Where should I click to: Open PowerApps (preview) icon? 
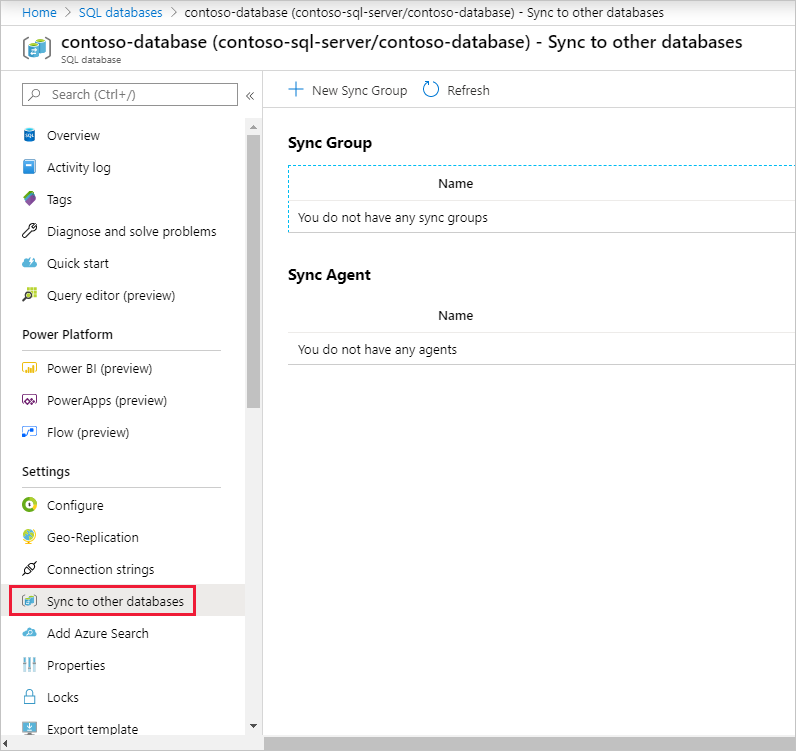[x=29, y=401]
